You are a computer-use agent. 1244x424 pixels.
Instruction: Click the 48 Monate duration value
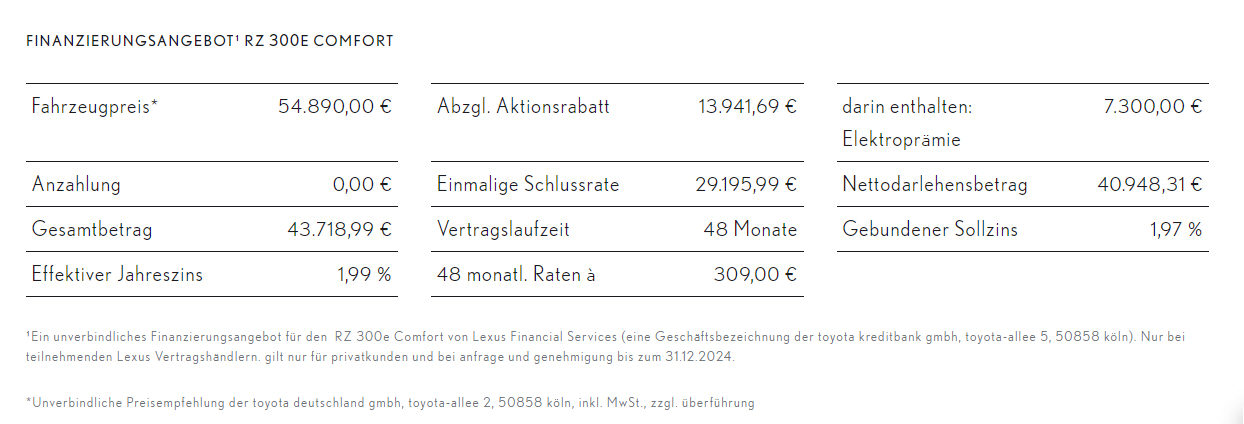tap(750, 230)
